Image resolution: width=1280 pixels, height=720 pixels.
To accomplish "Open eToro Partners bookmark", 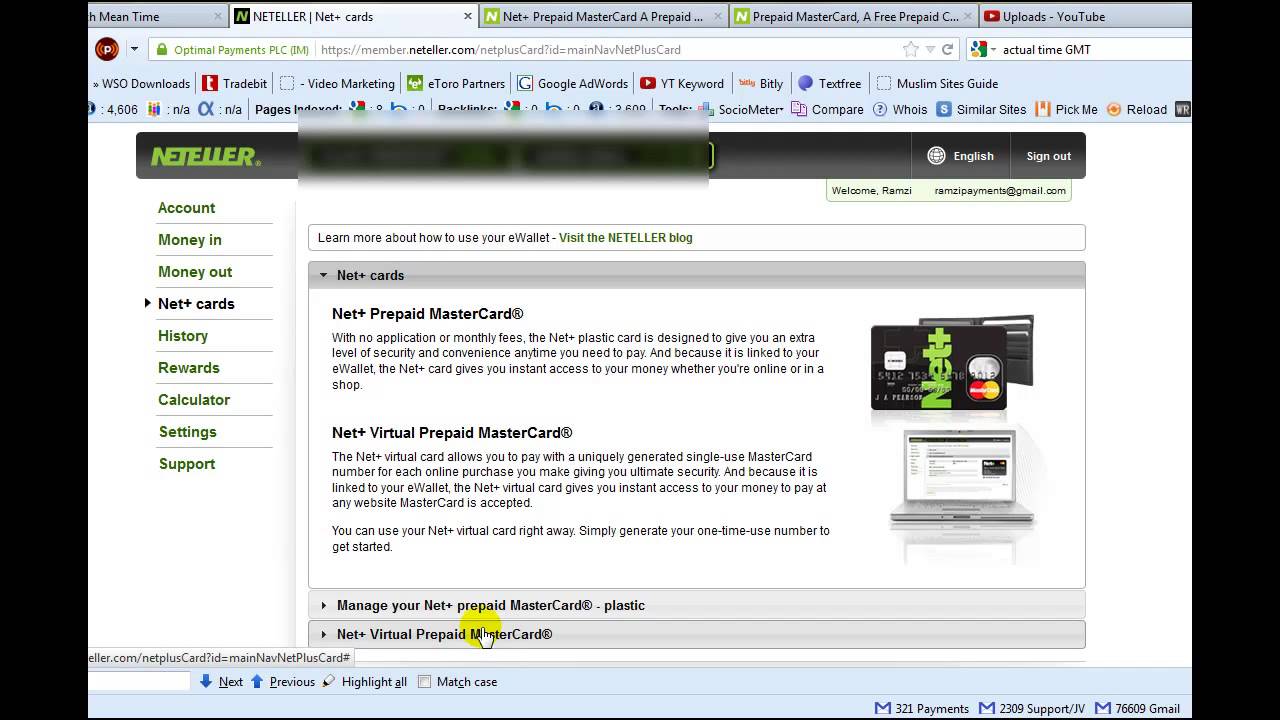I will pyautogui.click(x=455, y=83).
